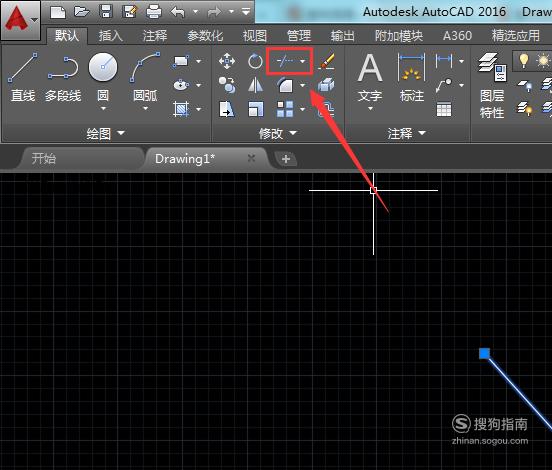Expand the 绘图 panel
552x470 pixels.
106,133
